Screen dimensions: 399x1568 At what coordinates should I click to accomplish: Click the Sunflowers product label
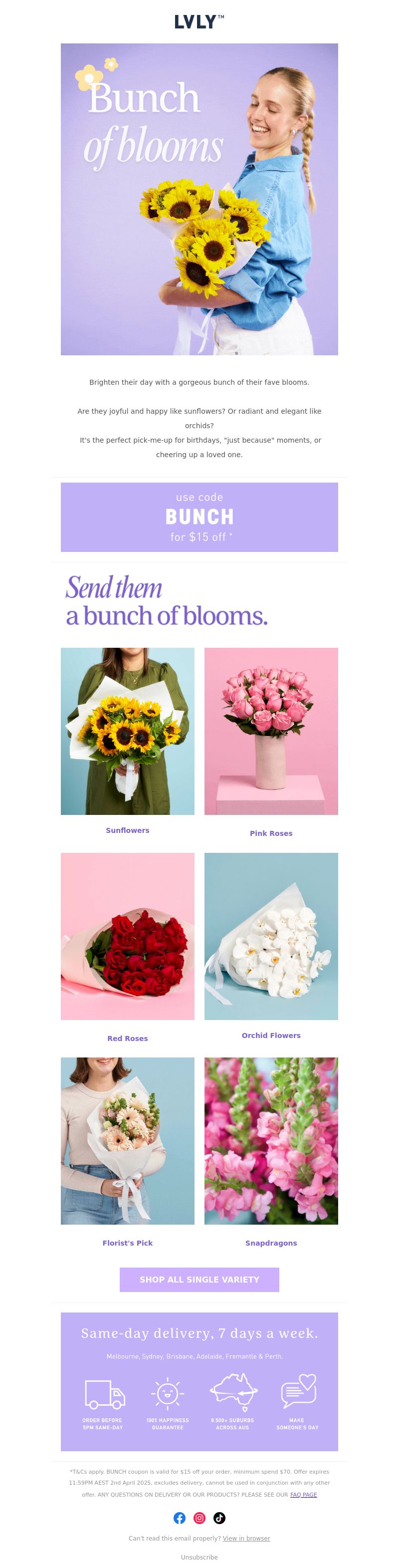coord(128,830)
